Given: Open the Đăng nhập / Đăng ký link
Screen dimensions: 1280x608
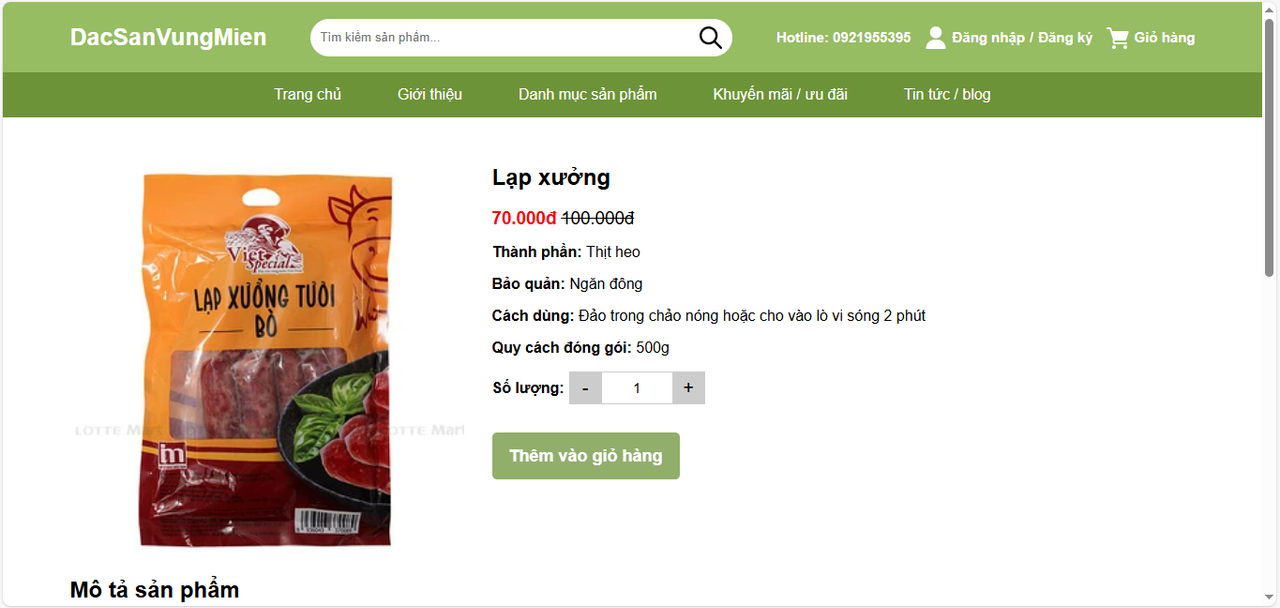Looking at the screenshot, I should tap(1022, 38).
